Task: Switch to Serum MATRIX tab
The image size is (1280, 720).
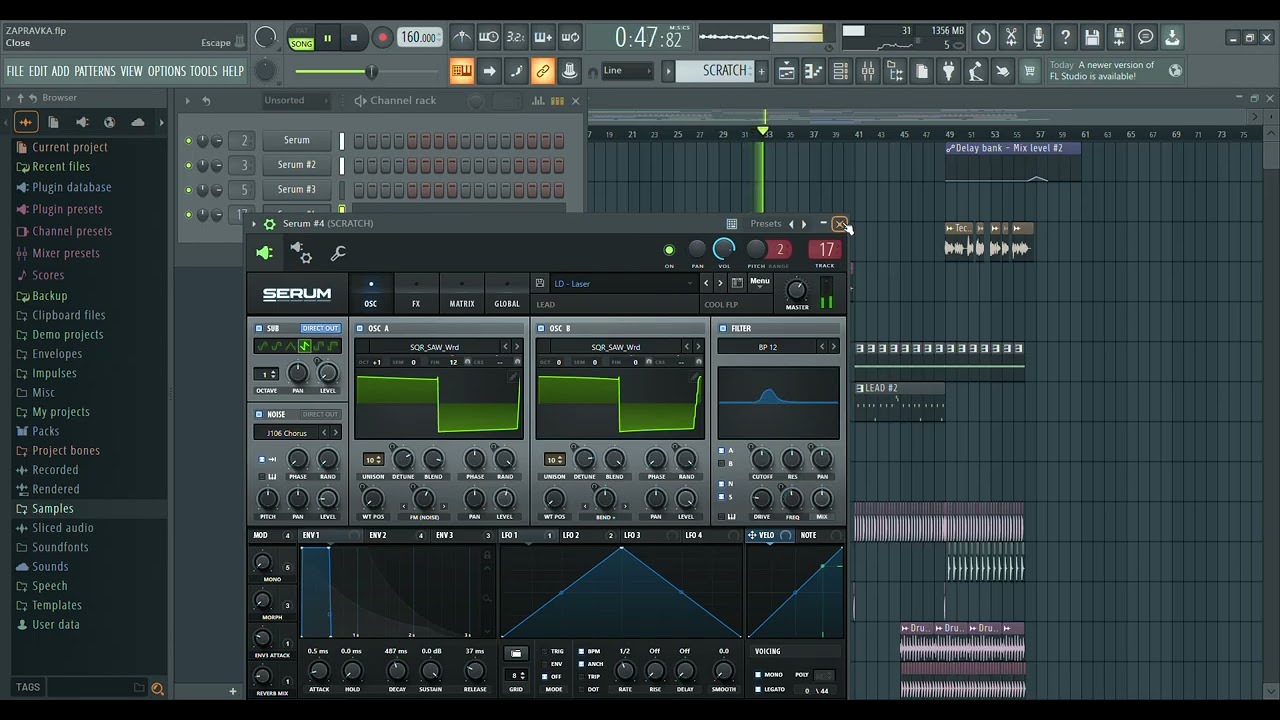Action: coord(462,294)
